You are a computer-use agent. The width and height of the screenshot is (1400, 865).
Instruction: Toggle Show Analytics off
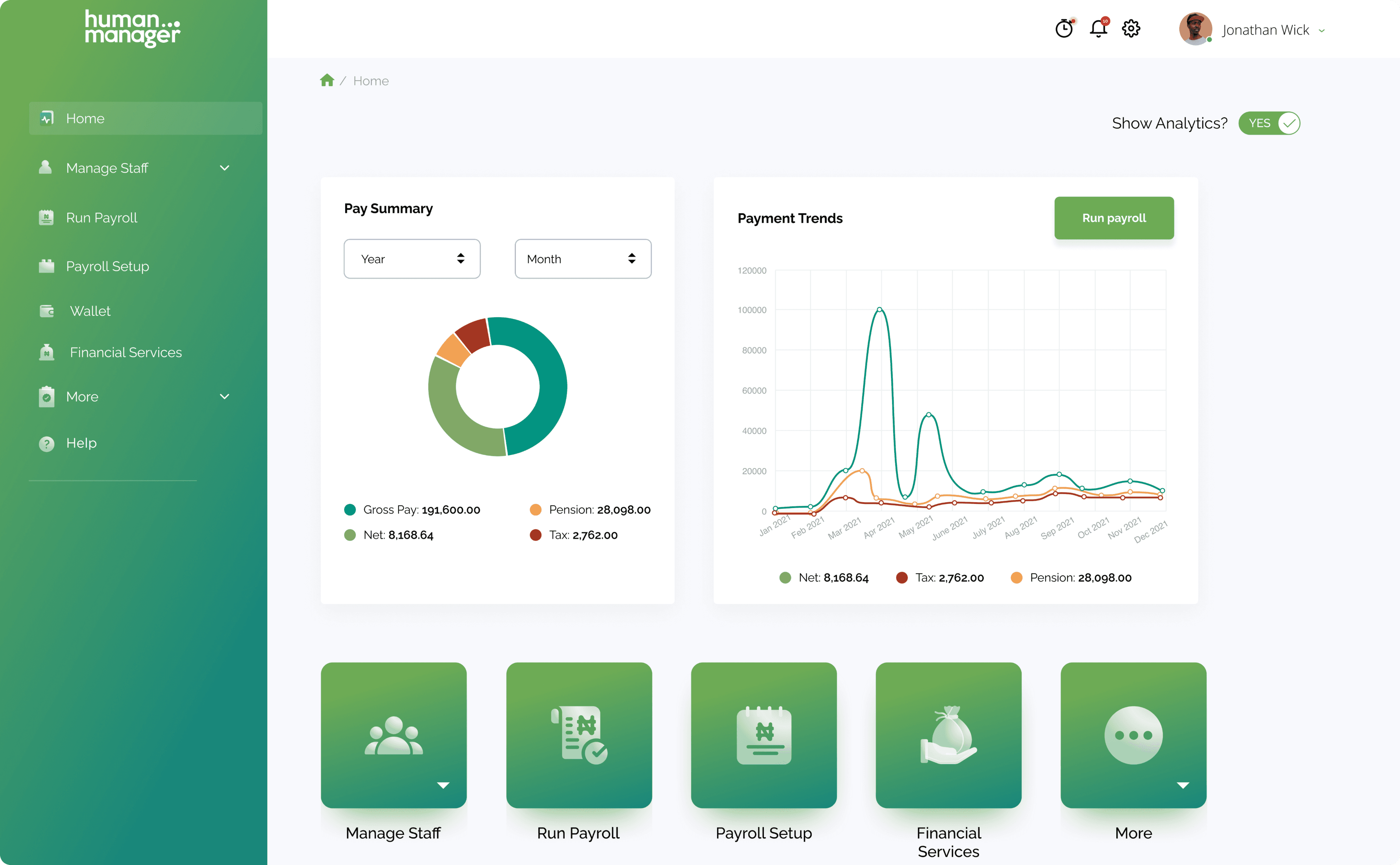tap(1269, 123)
